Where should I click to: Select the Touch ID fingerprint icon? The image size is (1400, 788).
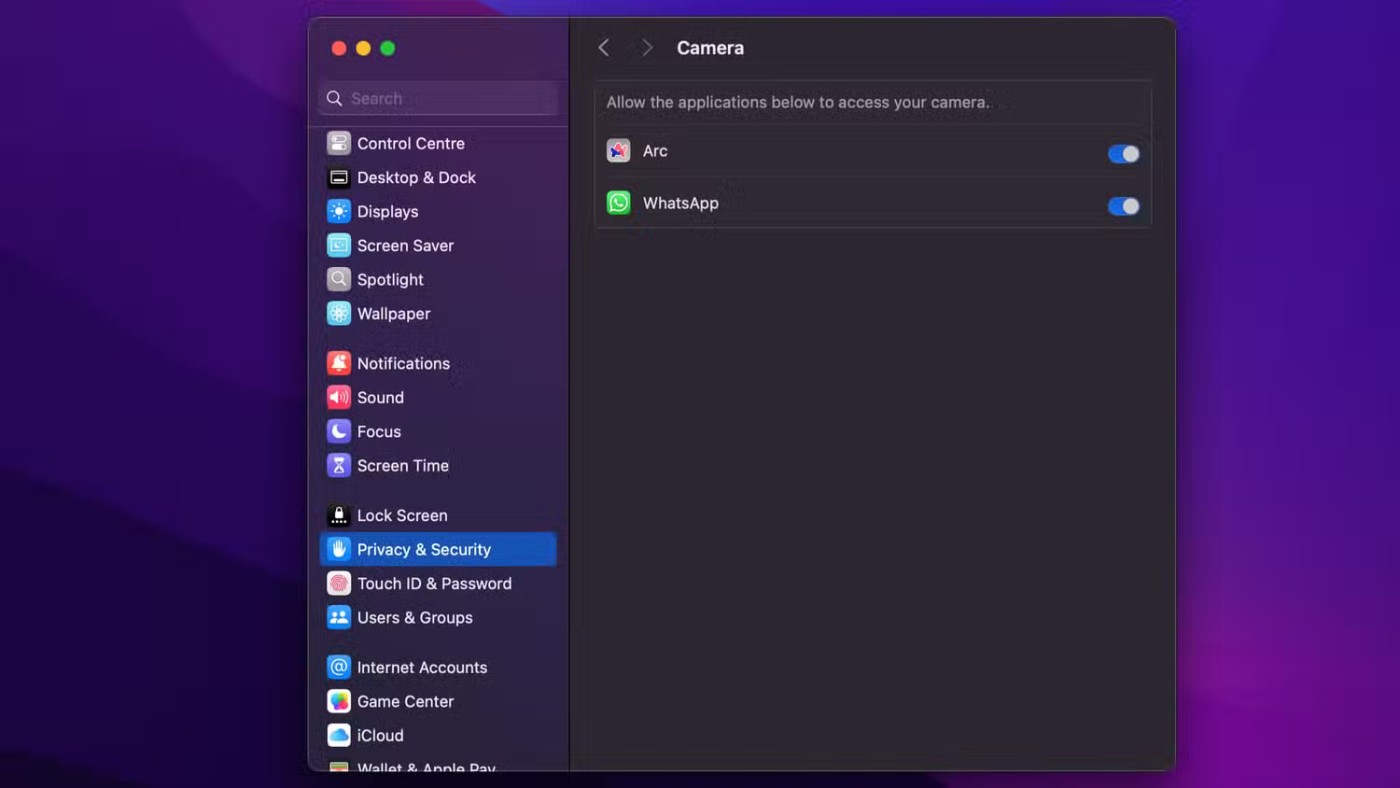click(x=339, y=583)
